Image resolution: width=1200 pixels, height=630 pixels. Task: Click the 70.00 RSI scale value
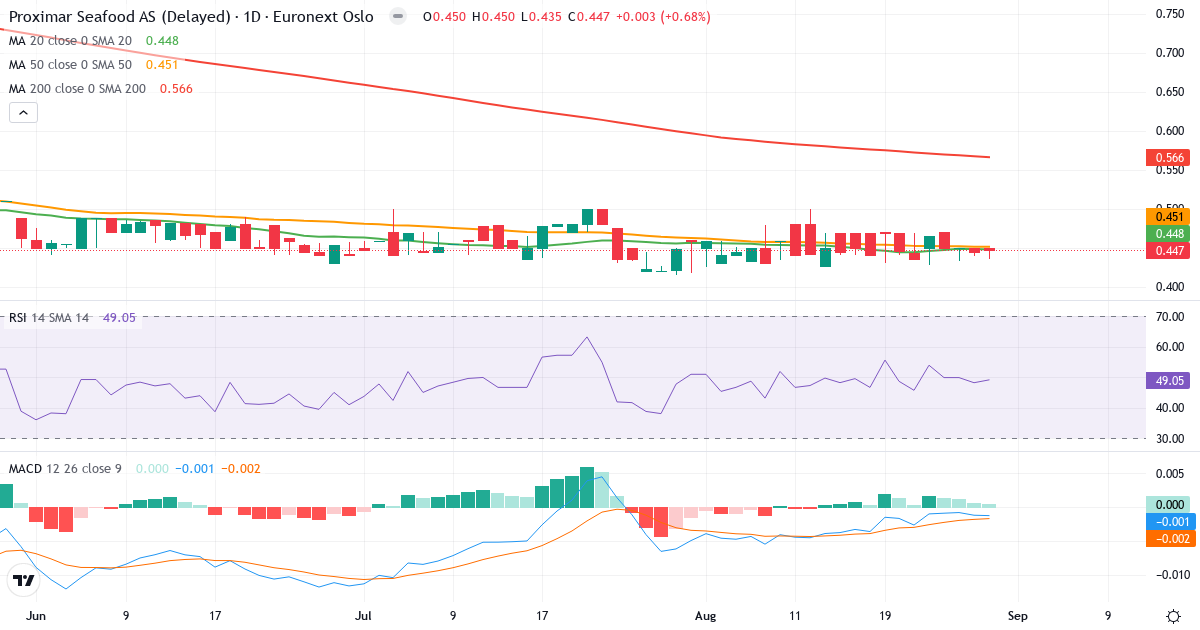coord(1169,317)
